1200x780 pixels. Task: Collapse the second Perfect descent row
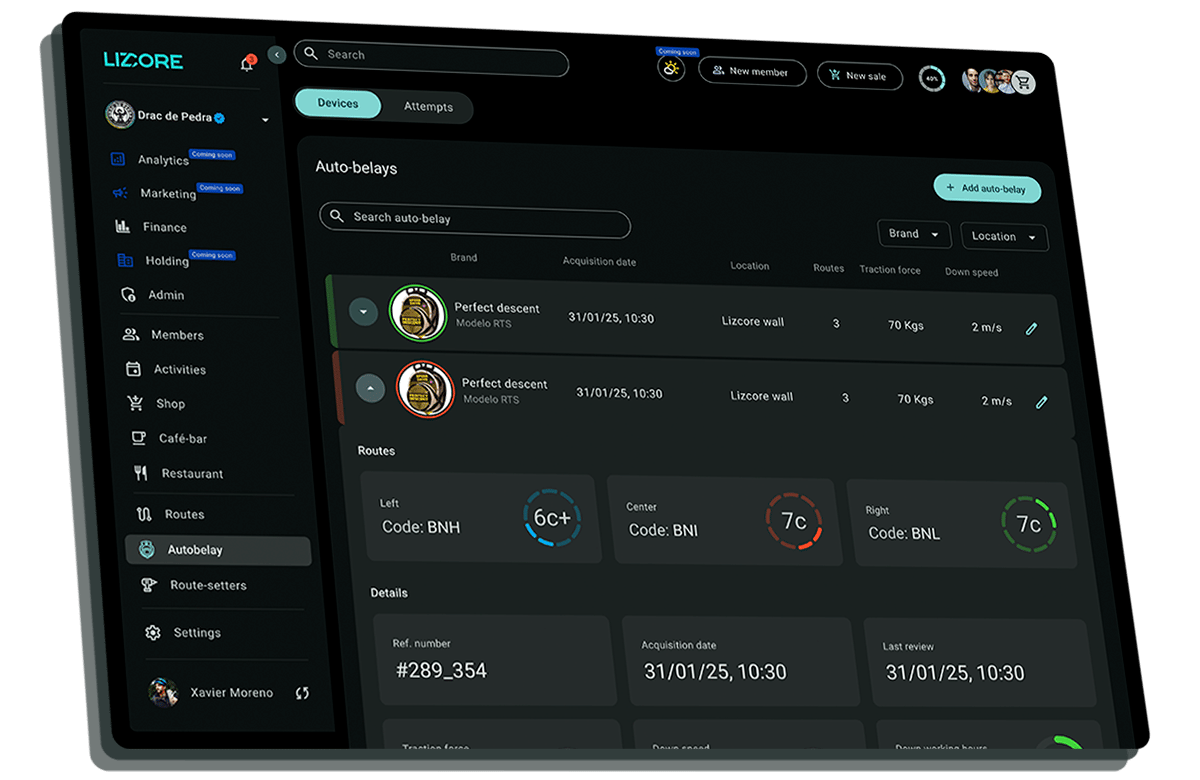pos(371,387)
